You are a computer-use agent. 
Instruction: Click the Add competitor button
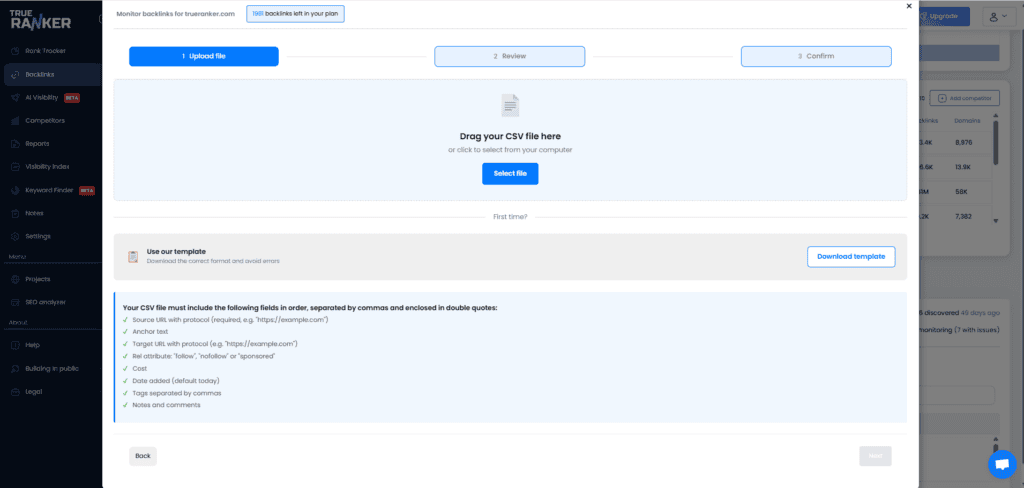pyautogui.click(x=964, y=98)
